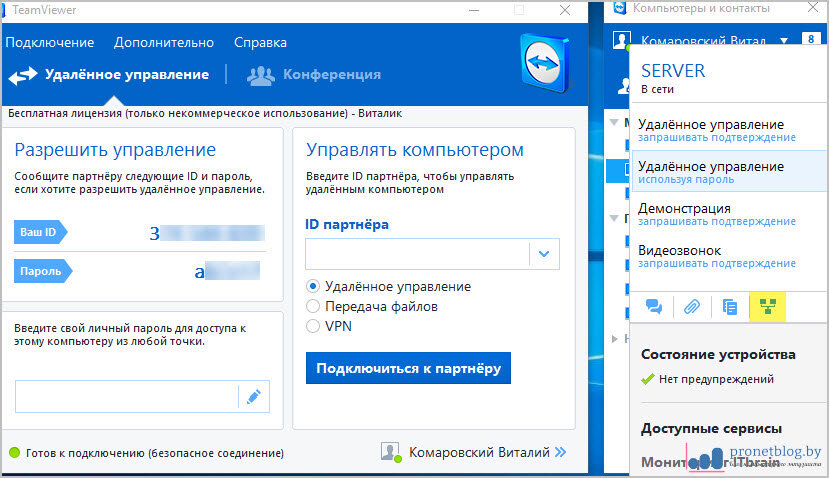The width and height of the screenshot is (829, 478).
Task: Click the people icon of Конференция tab
Action: click(261, 76)
